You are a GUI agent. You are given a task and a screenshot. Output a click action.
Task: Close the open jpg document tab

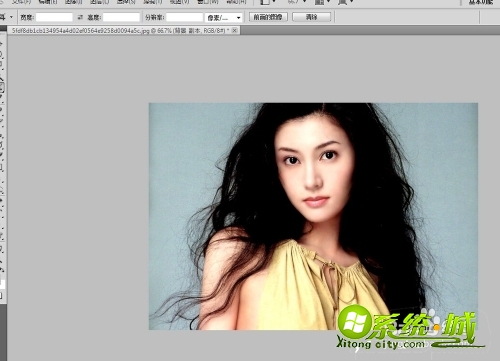235,31
